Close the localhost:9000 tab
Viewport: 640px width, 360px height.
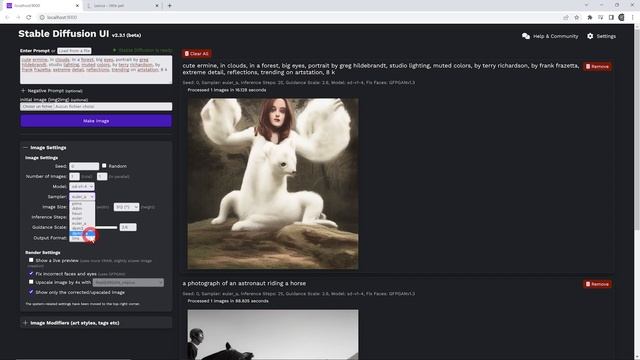tap(77, 6)
